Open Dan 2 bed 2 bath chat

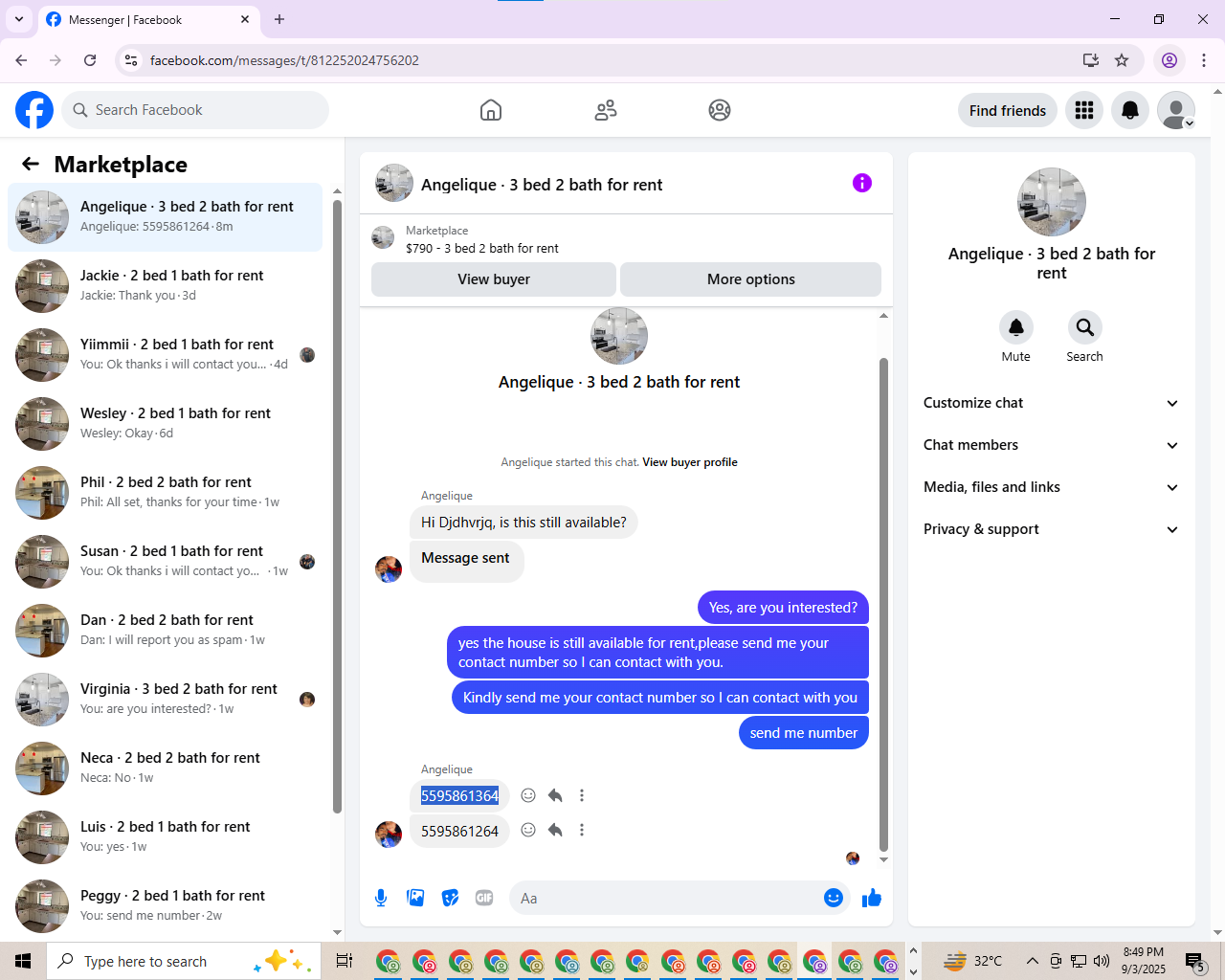[166, 631]
